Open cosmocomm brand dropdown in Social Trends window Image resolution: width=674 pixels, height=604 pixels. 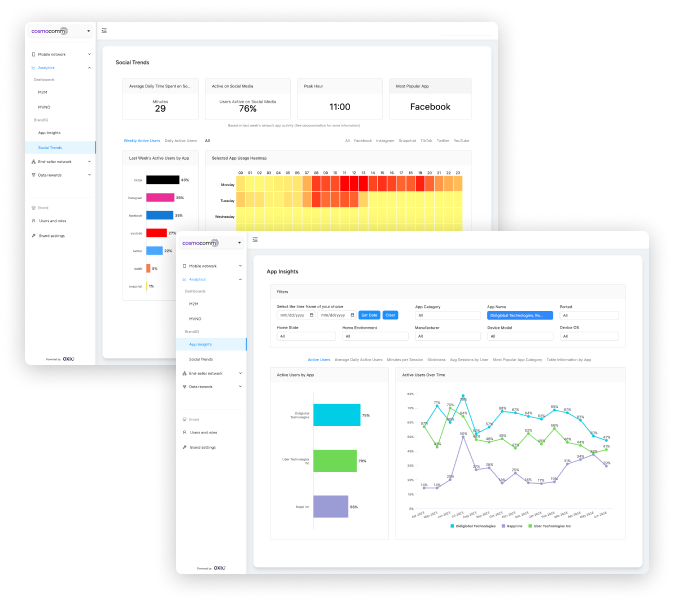tap(89, 31)
